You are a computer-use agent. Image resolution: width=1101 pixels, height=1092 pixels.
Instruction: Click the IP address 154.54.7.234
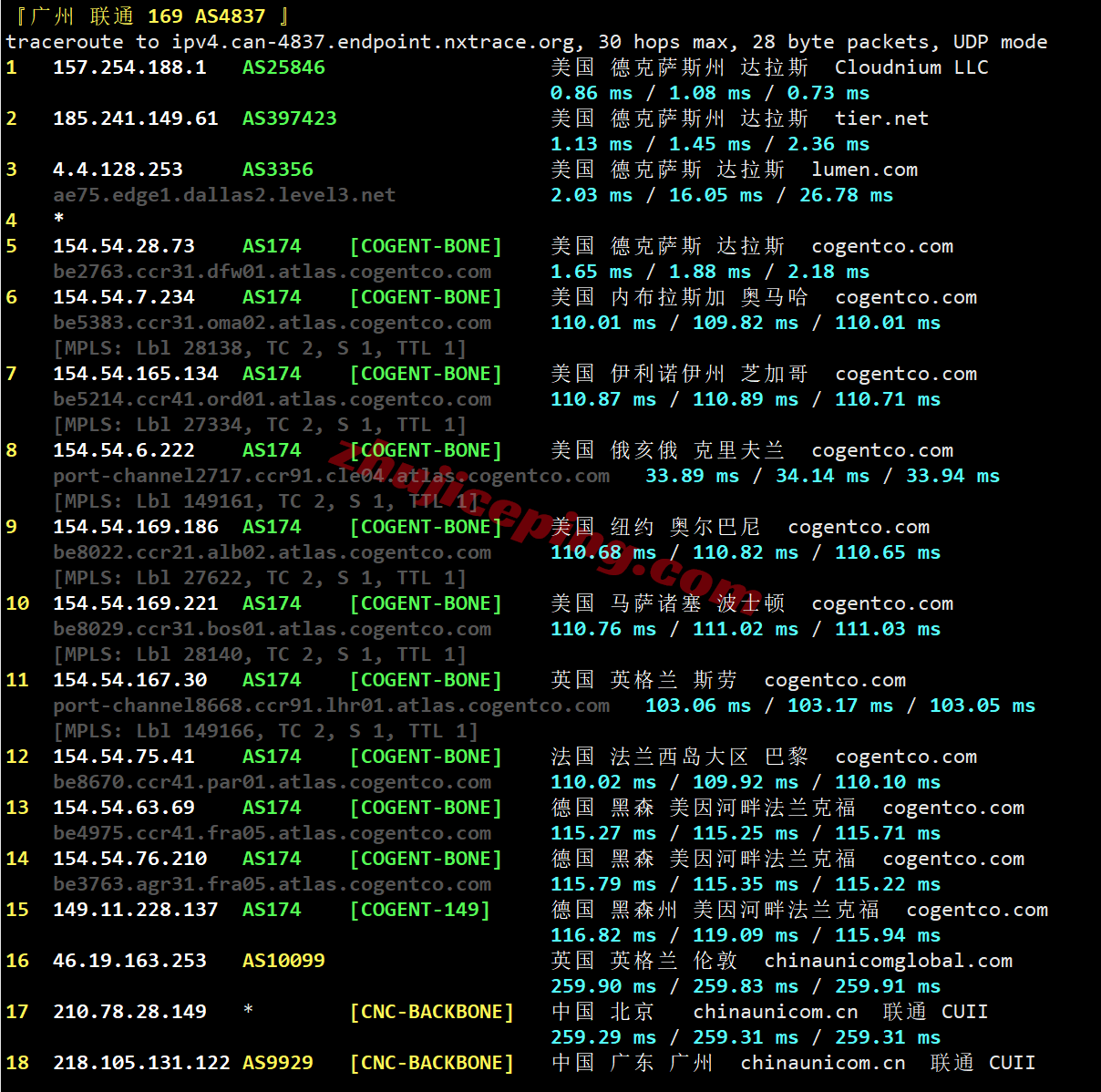tap(124, 297)
